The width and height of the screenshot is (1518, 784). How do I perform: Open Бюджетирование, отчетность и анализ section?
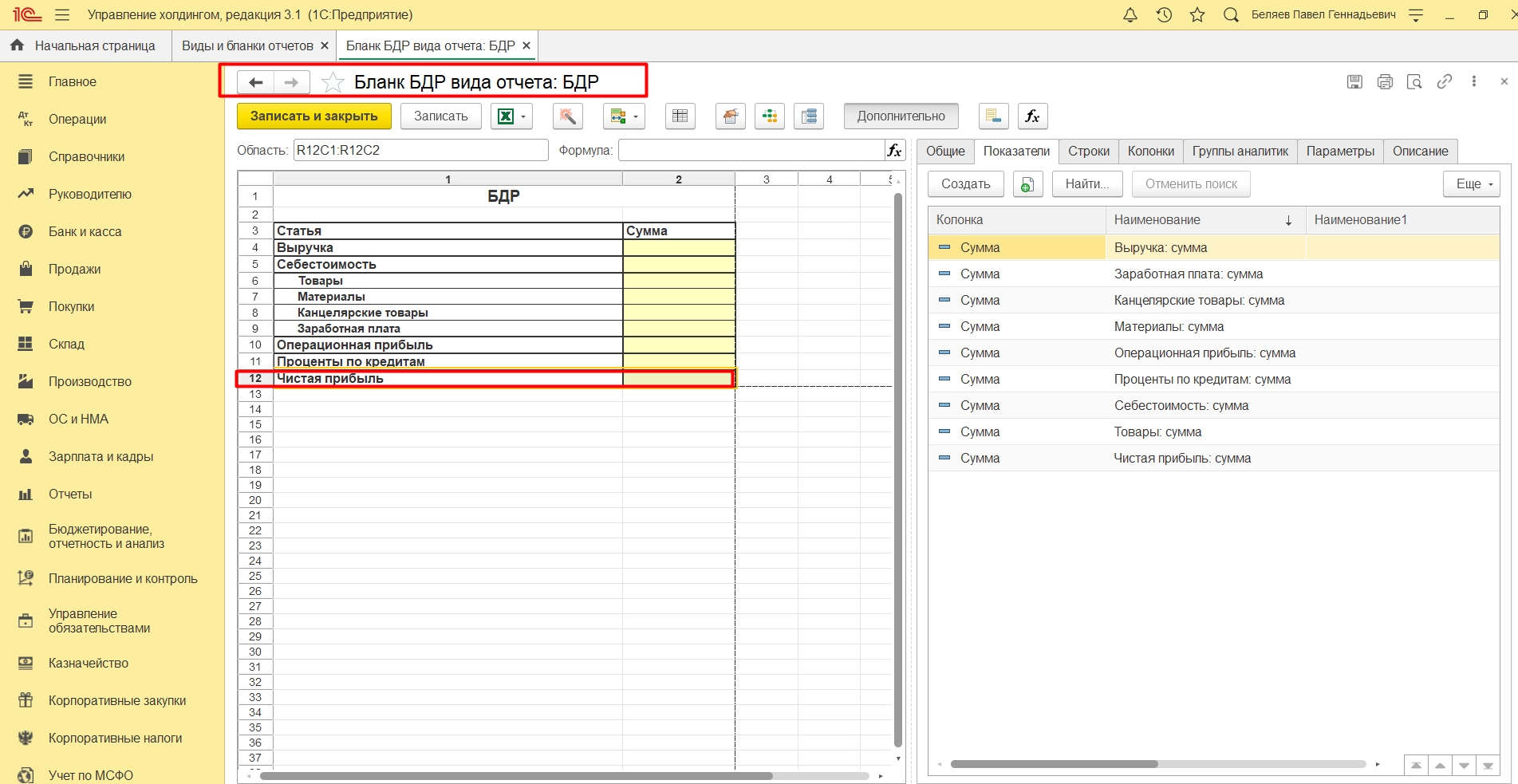106,537
